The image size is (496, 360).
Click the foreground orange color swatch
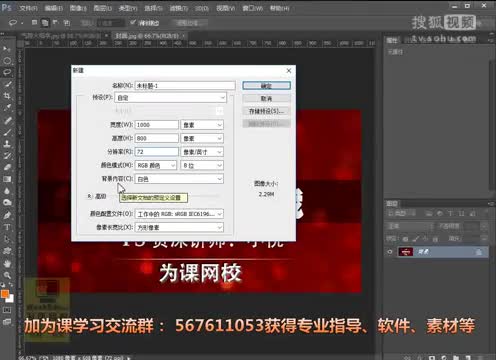[5, 294]
